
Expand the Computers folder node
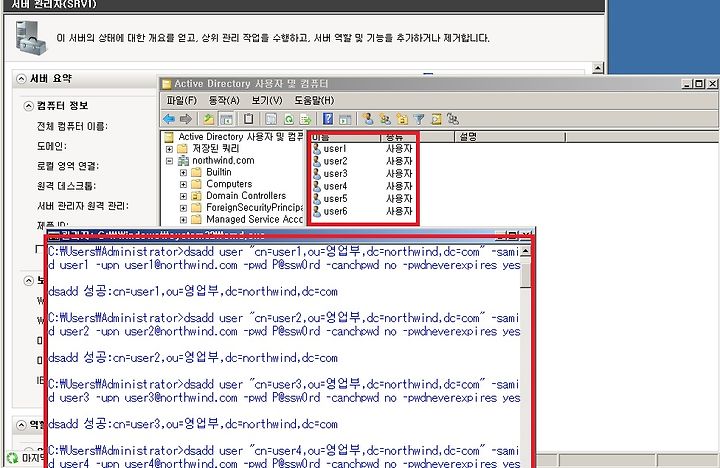183,184
